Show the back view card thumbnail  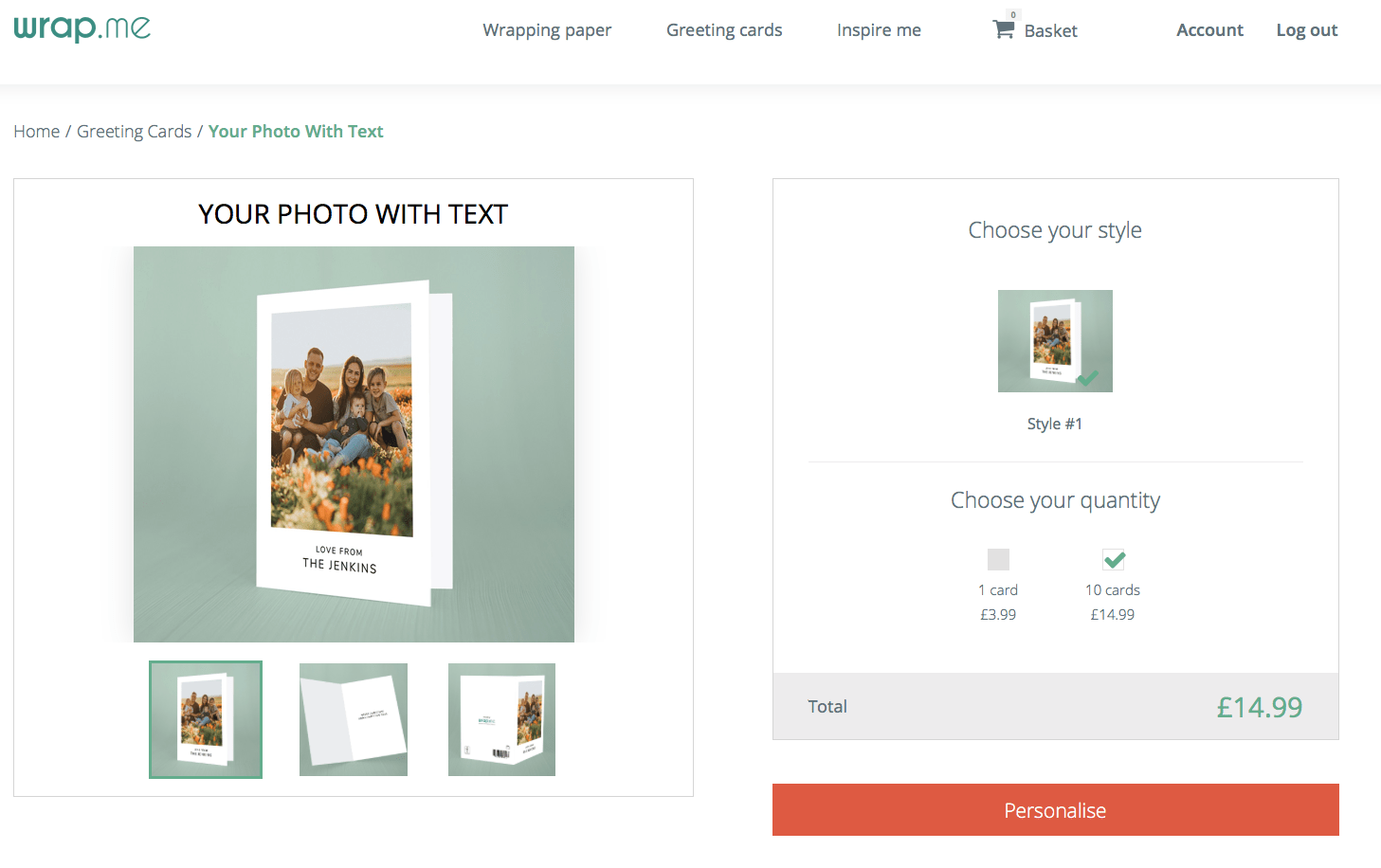click(501, 719)
